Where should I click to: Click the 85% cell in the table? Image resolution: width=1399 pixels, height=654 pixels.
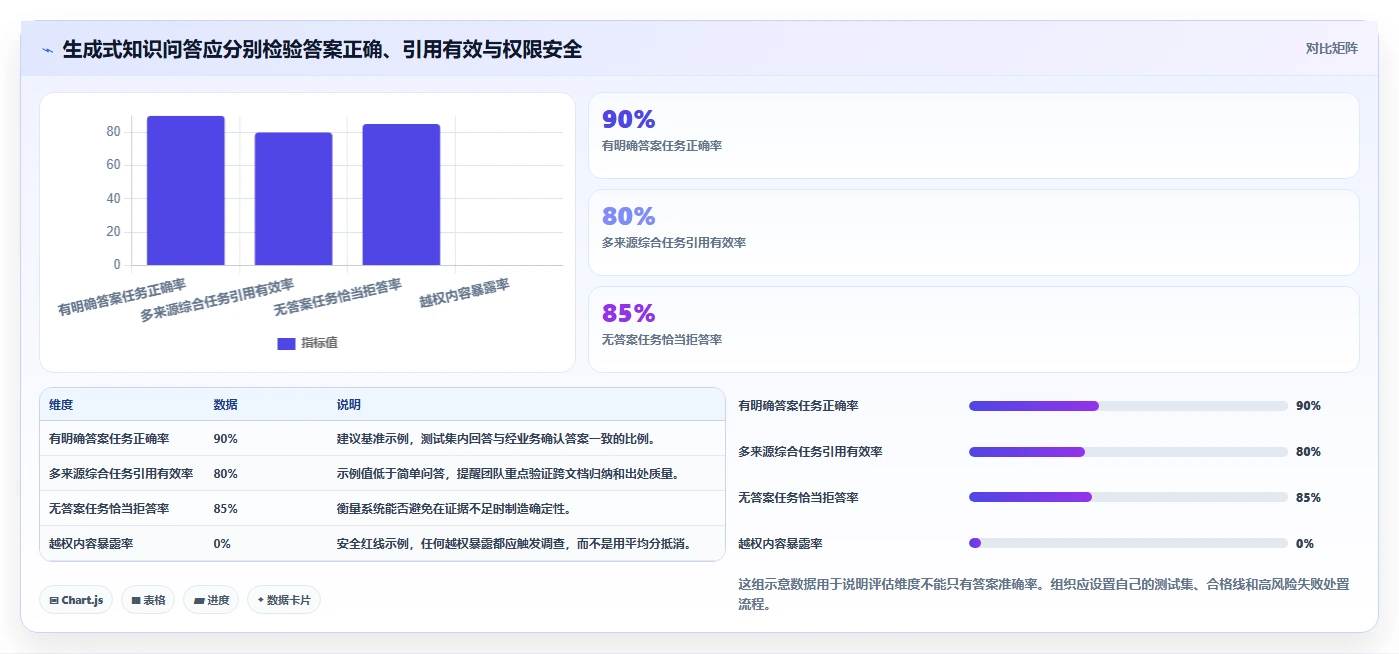coord(225,509)
